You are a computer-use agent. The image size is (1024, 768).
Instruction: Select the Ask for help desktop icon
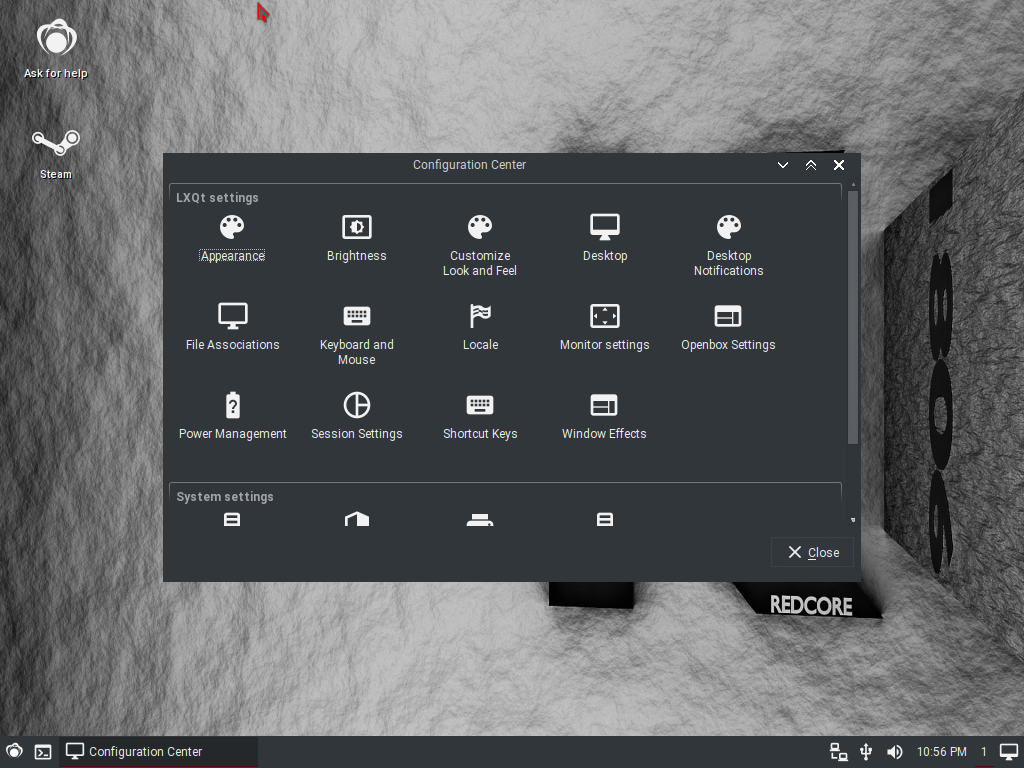pos(56,49)
